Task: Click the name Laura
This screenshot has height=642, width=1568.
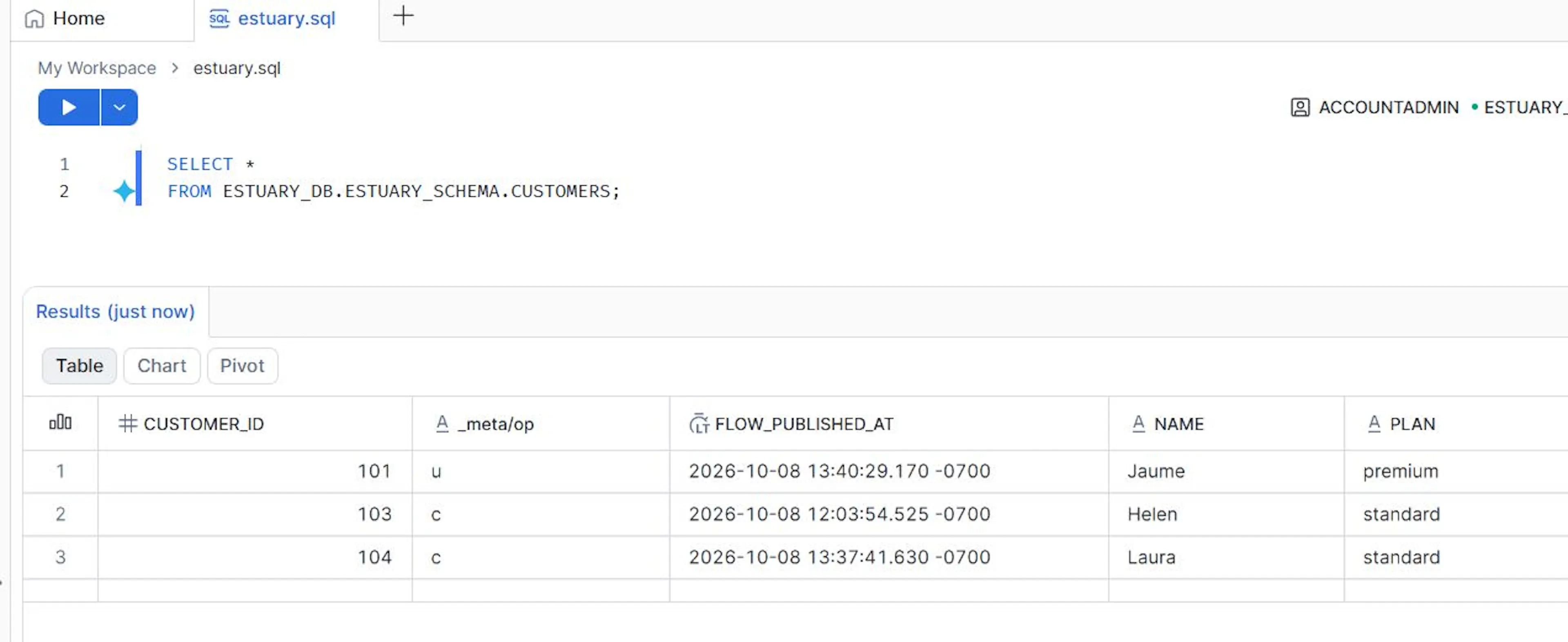Action: [1151, 558]
